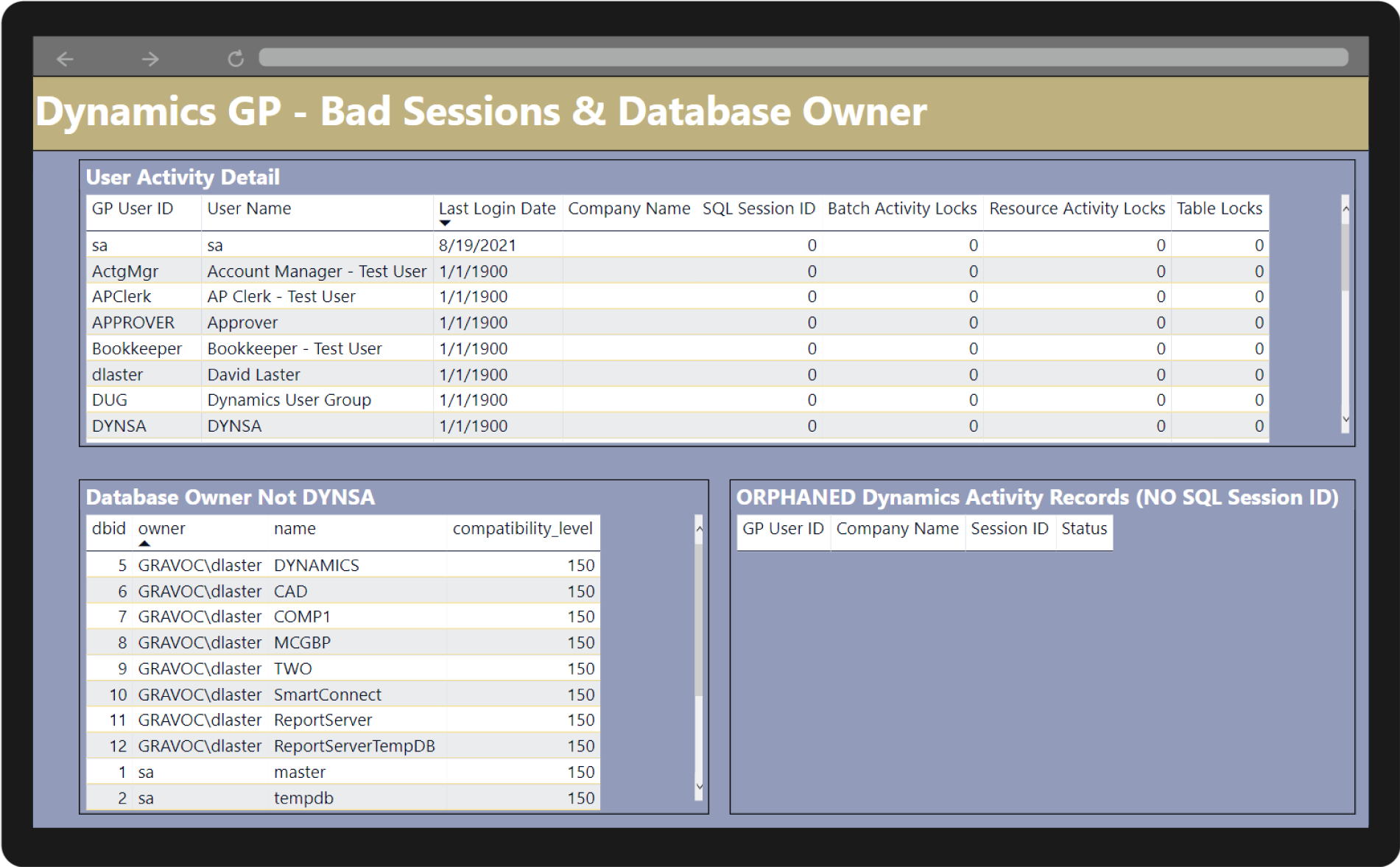1400x867 pixels.
Task: Select DYNSA in GP User ID column
Action: click(119, 426)
